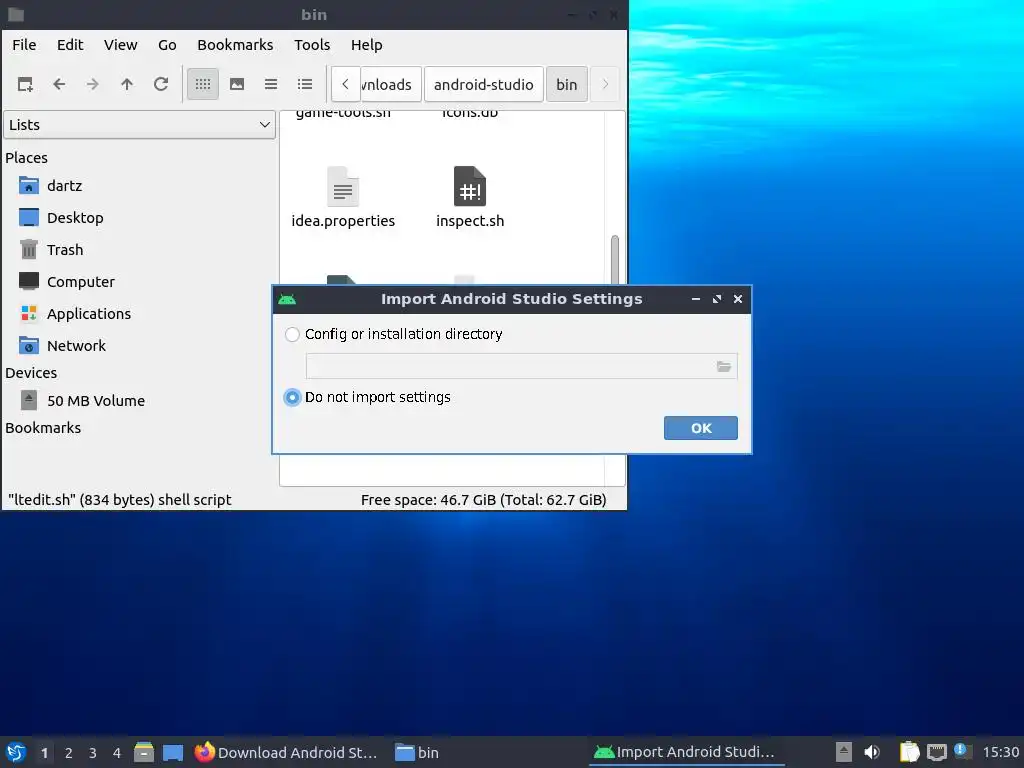Viewport: 1024px width, 768px height.
Task: Reload the current folder
Action: click(x=161, y=84)
